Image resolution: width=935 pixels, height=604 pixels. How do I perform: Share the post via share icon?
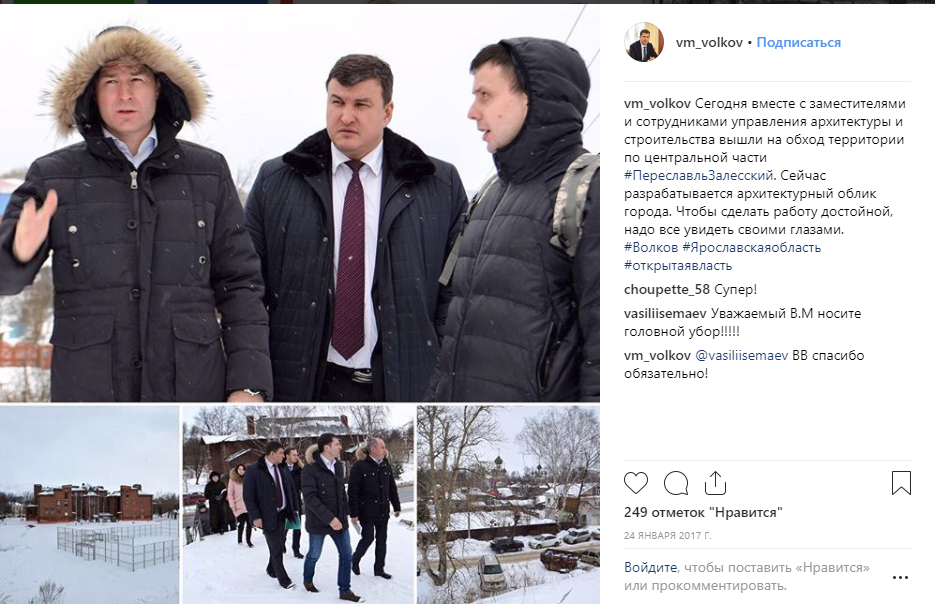tap(715, 483)
